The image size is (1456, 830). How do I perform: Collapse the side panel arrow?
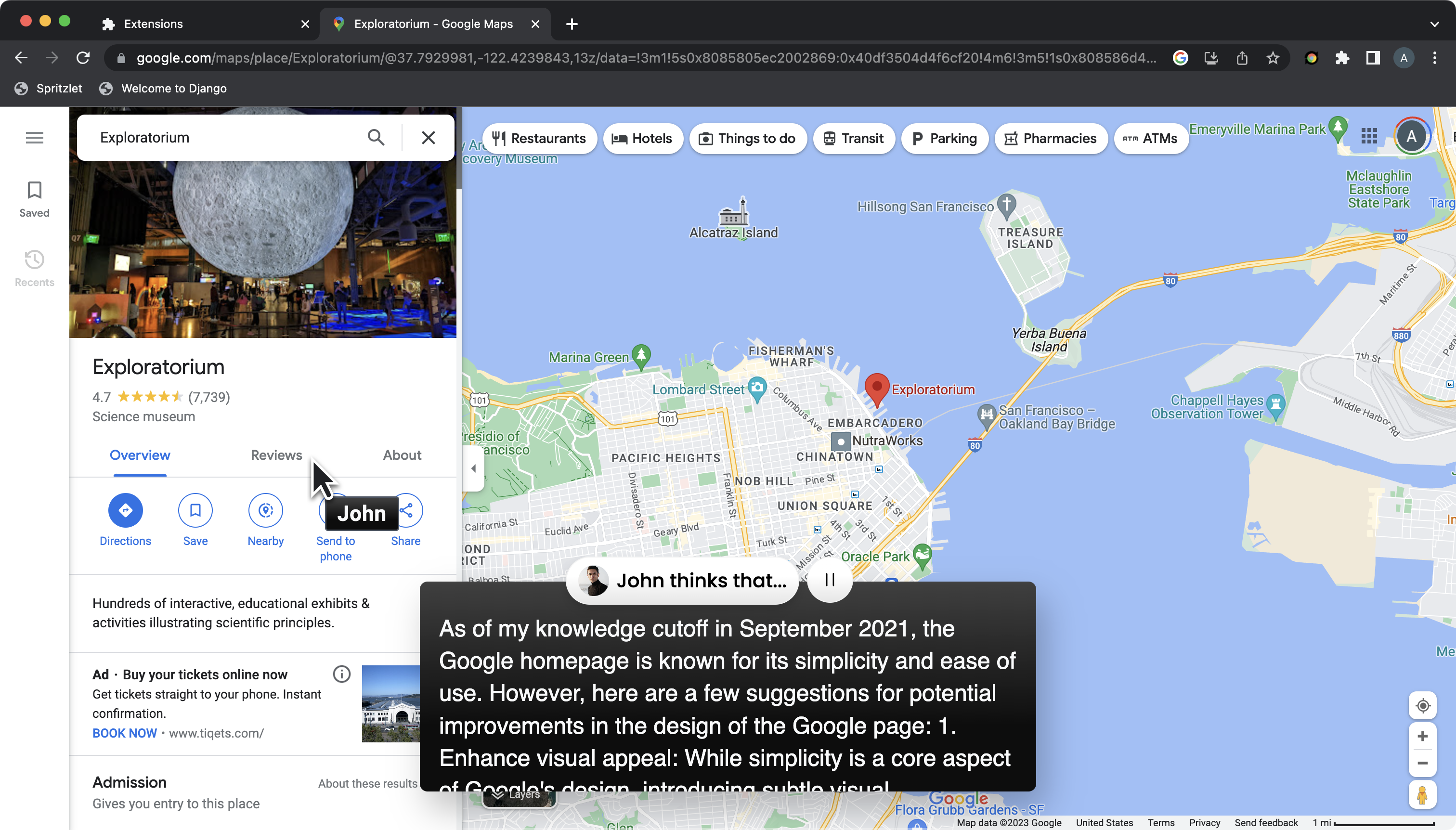[x=473, y=468]
